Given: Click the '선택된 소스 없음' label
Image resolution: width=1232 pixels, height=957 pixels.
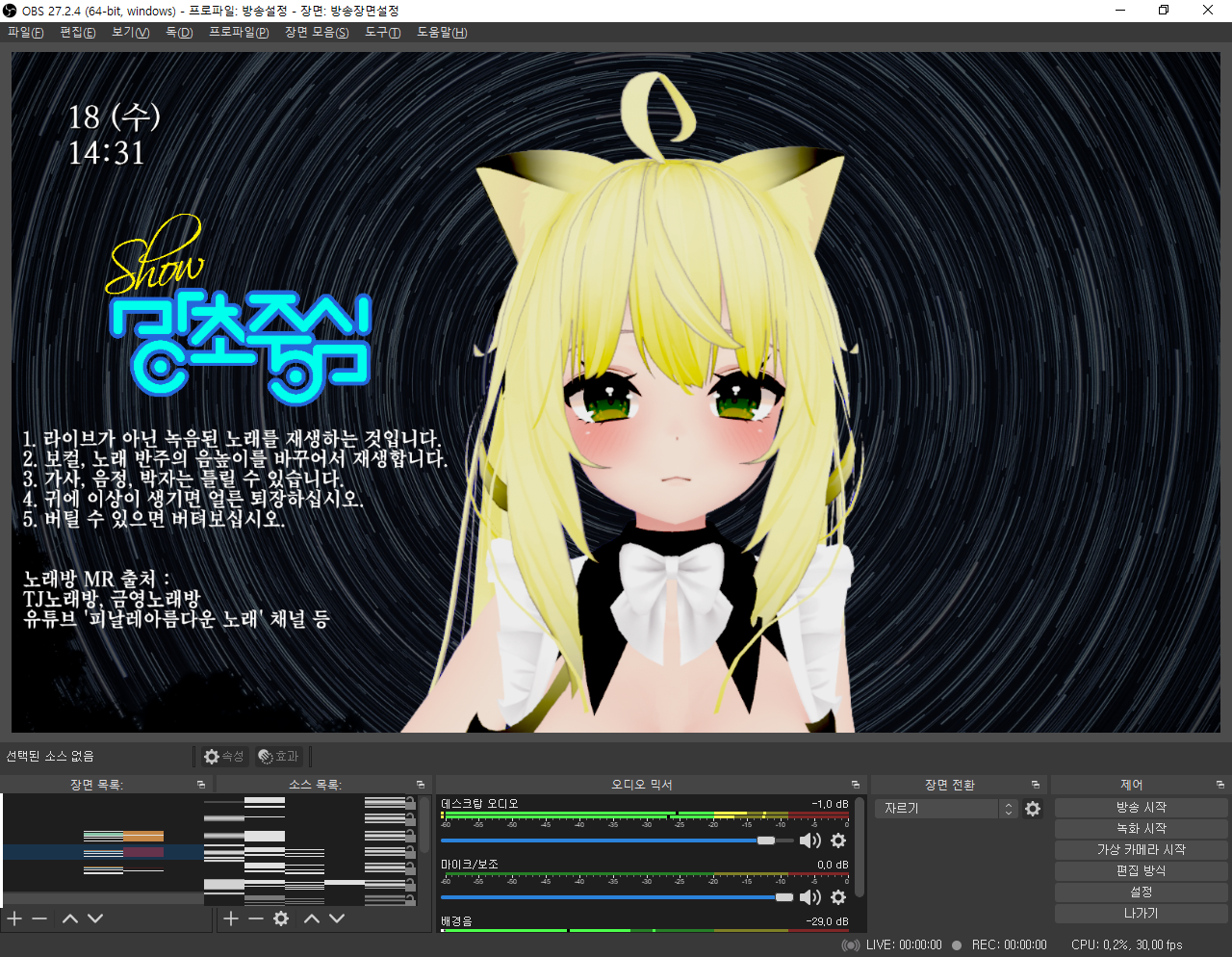Looking at the screenshot, I should 50,757.
